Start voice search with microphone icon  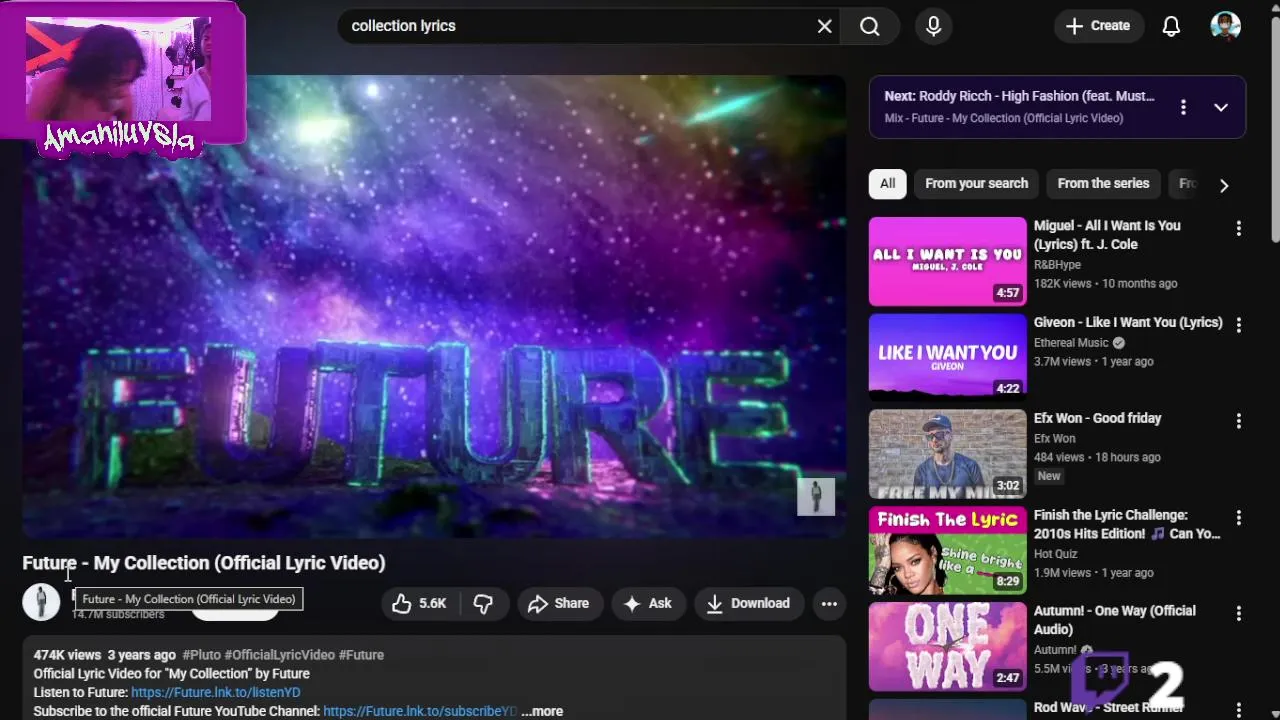pos(933,26)
